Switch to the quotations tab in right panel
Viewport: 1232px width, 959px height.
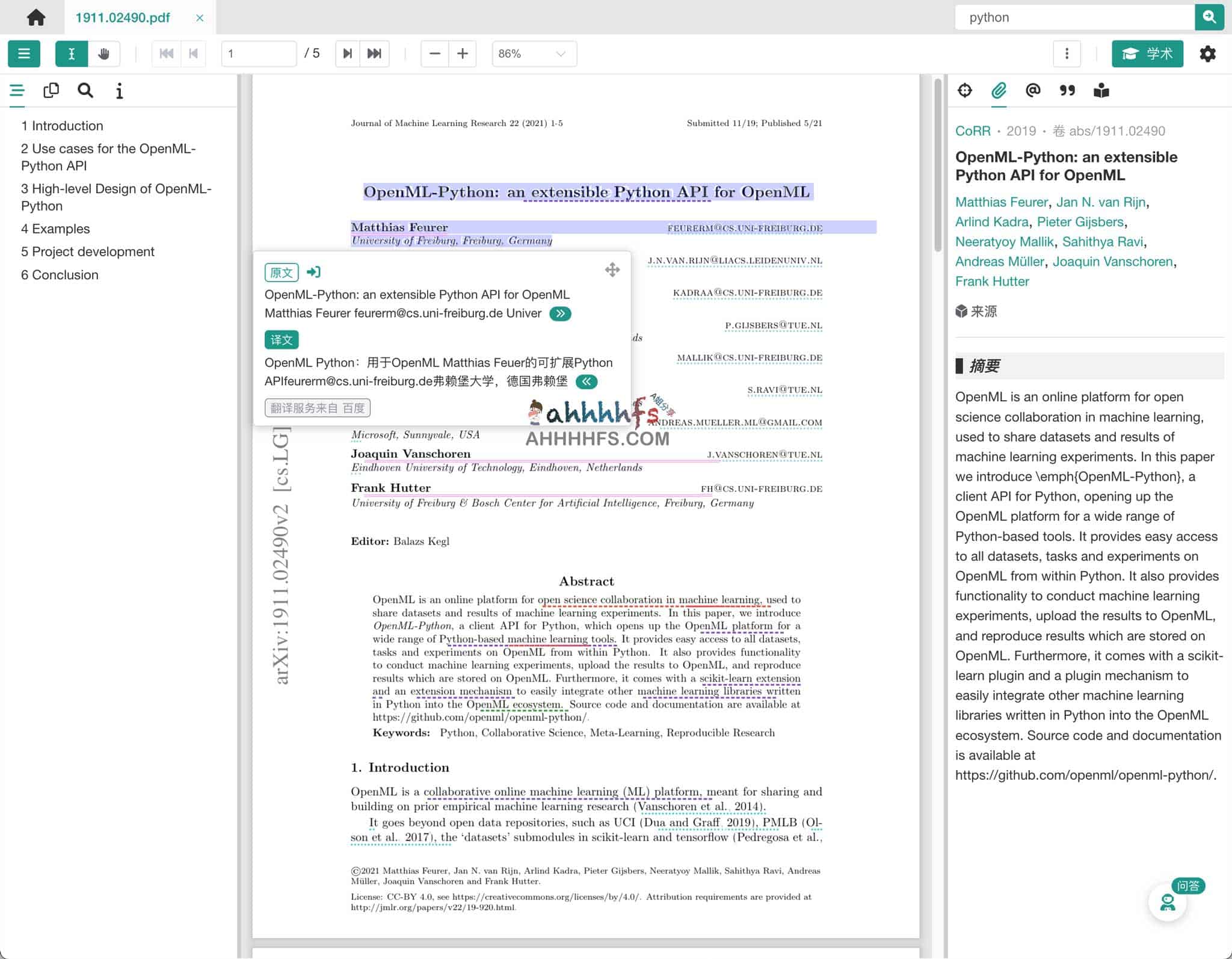click(1067, 90)
